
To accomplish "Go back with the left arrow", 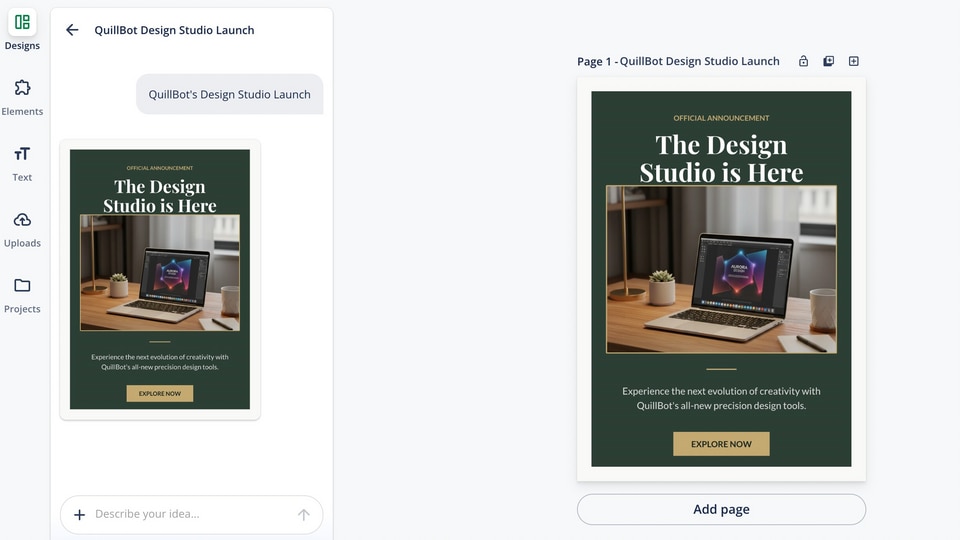I will [x=72, y=30].
